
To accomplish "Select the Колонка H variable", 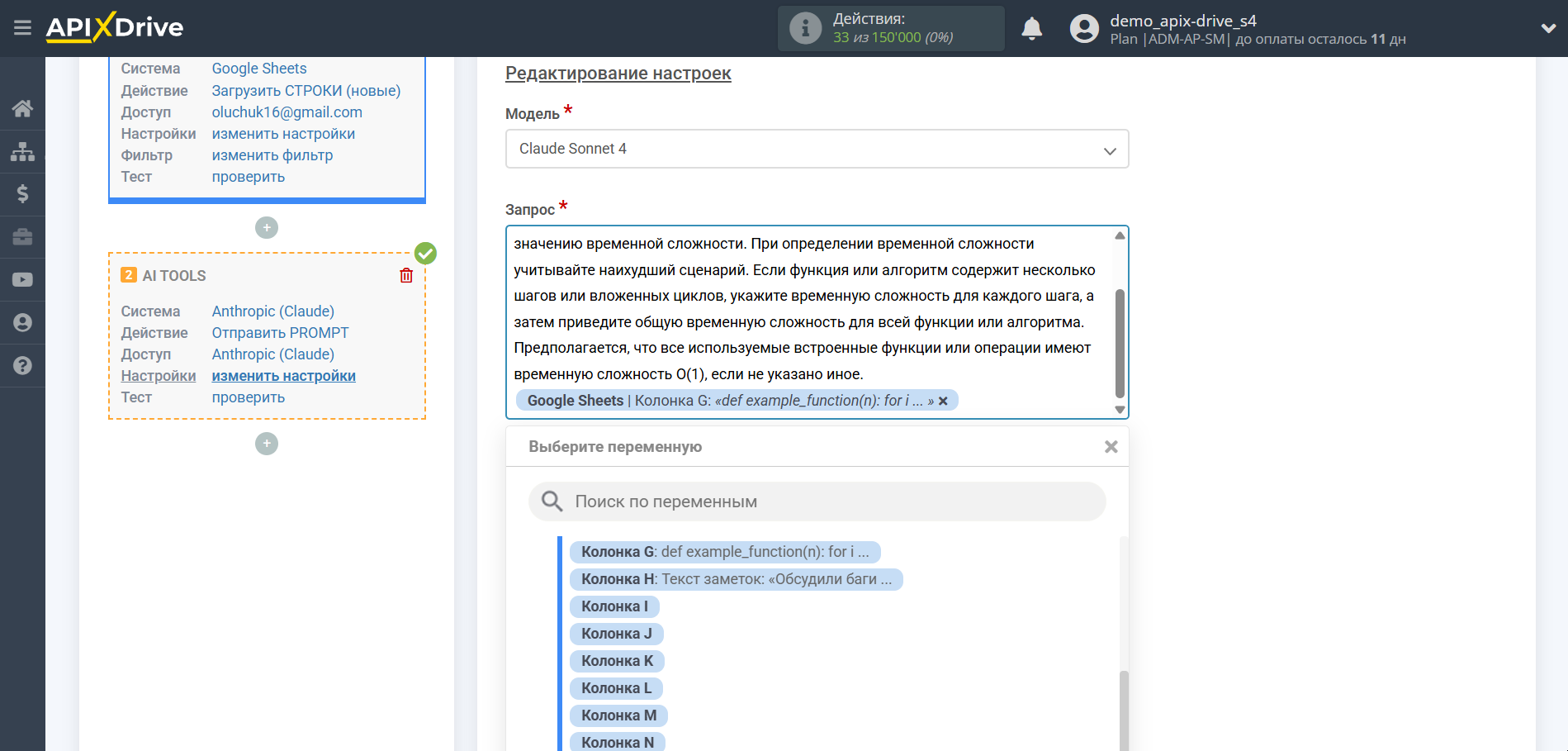I will 735,578.
